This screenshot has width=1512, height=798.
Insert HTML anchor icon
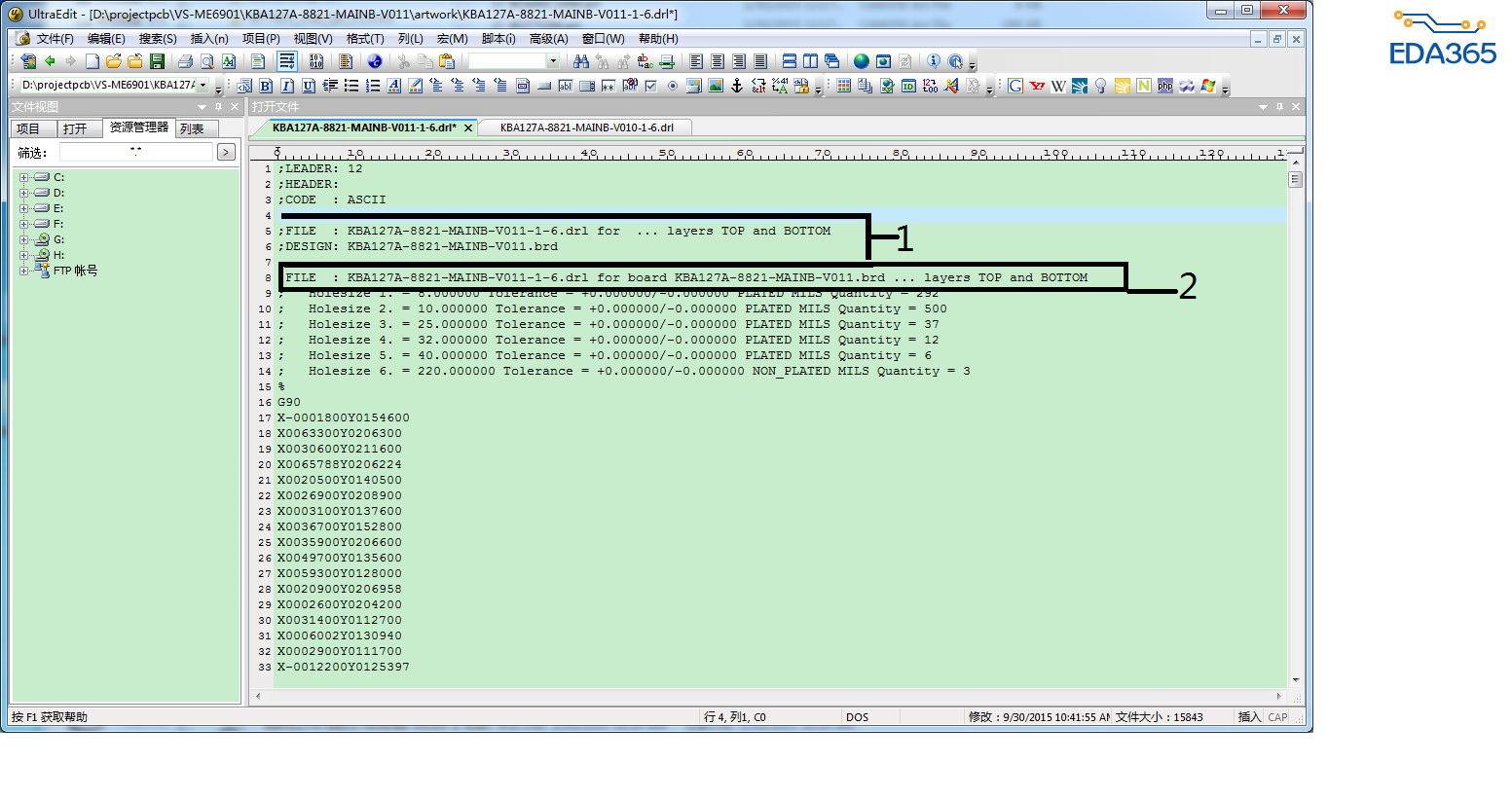point(737,86)
